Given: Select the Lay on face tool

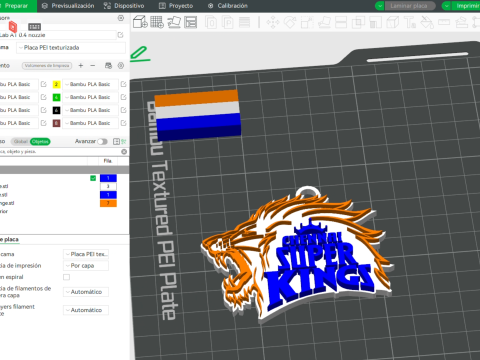Looking at the screenshot, I should [324, 22].
